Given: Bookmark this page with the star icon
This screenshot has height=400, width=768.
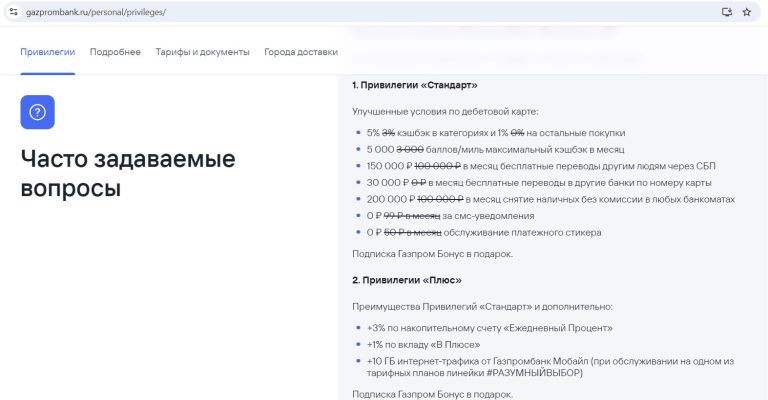Looking at the screenshot, I should (746, 12).
